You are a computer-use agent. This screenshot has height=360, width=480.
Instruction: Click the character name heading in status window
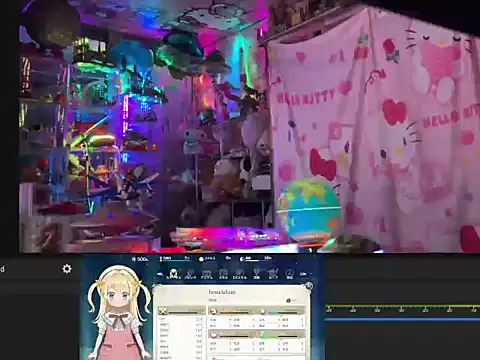pos(222,292)
